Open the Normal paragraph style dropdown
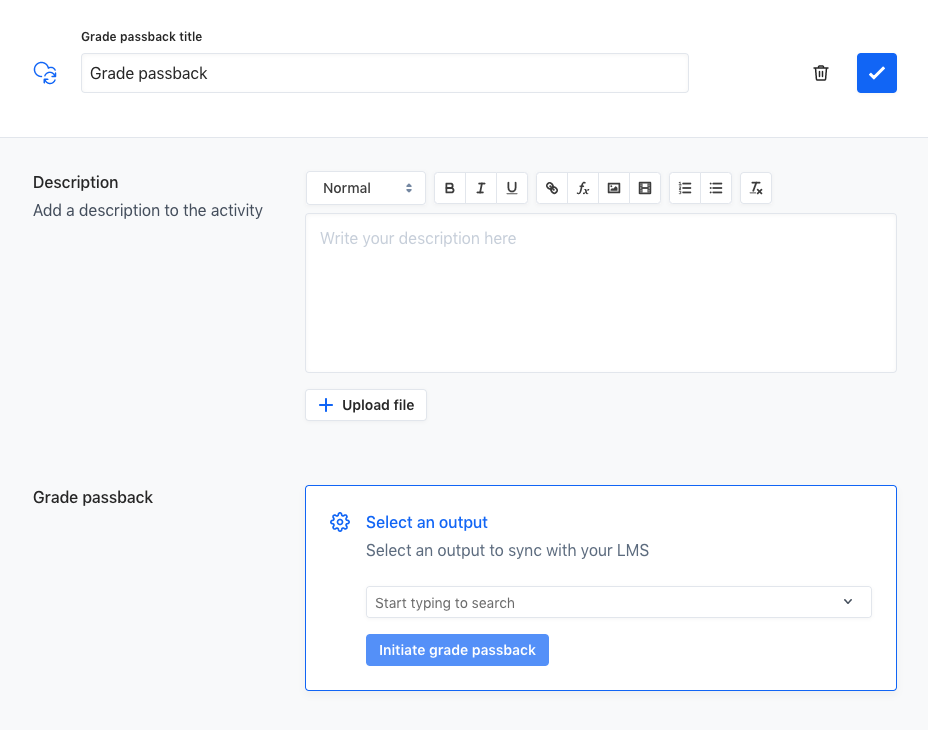The width and height of the screenshot is (928, 730). point(365,187)
